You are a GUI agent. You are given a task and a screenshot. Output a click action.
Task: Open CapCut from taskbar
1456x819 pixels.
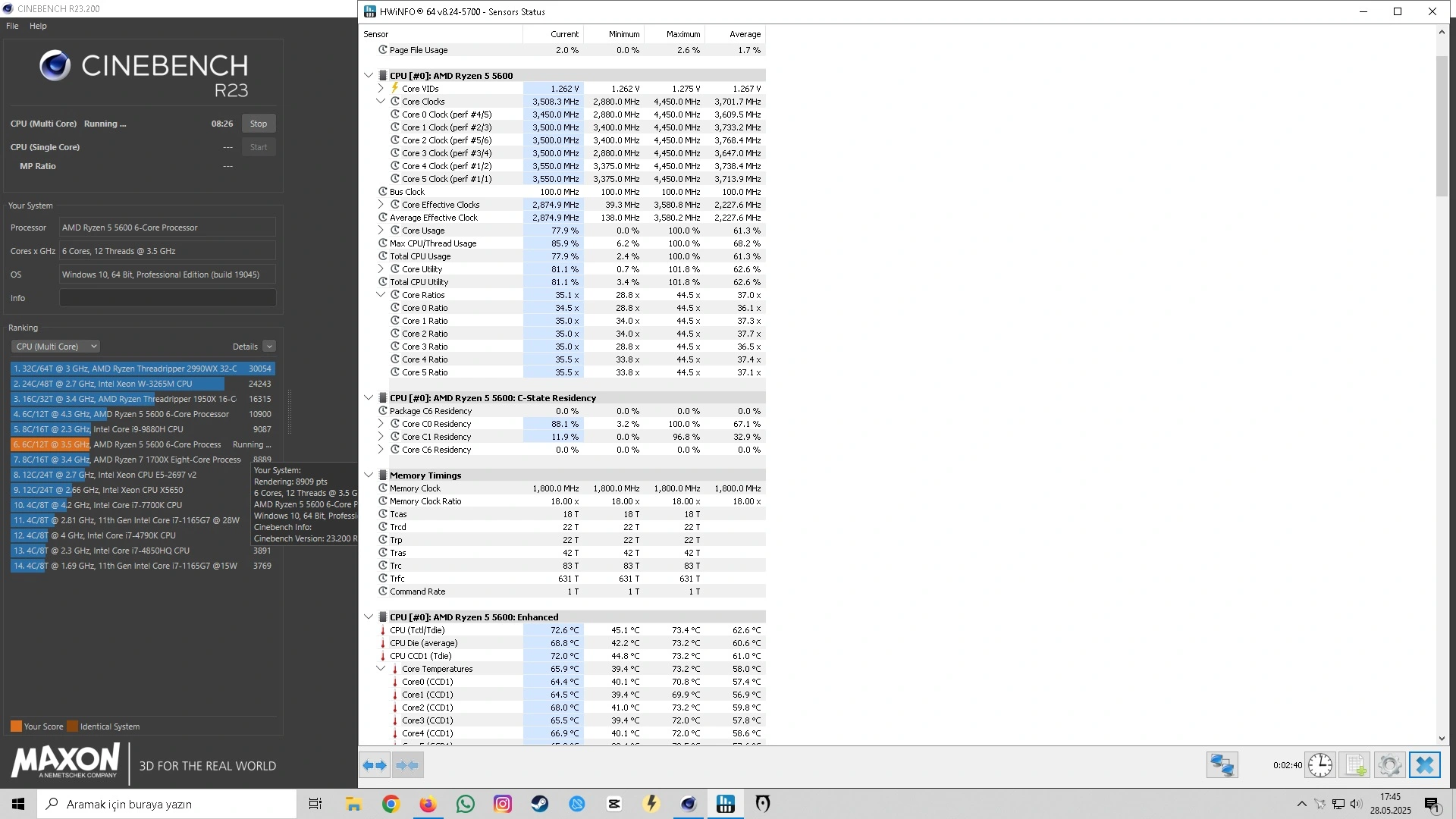click(613, 804)
